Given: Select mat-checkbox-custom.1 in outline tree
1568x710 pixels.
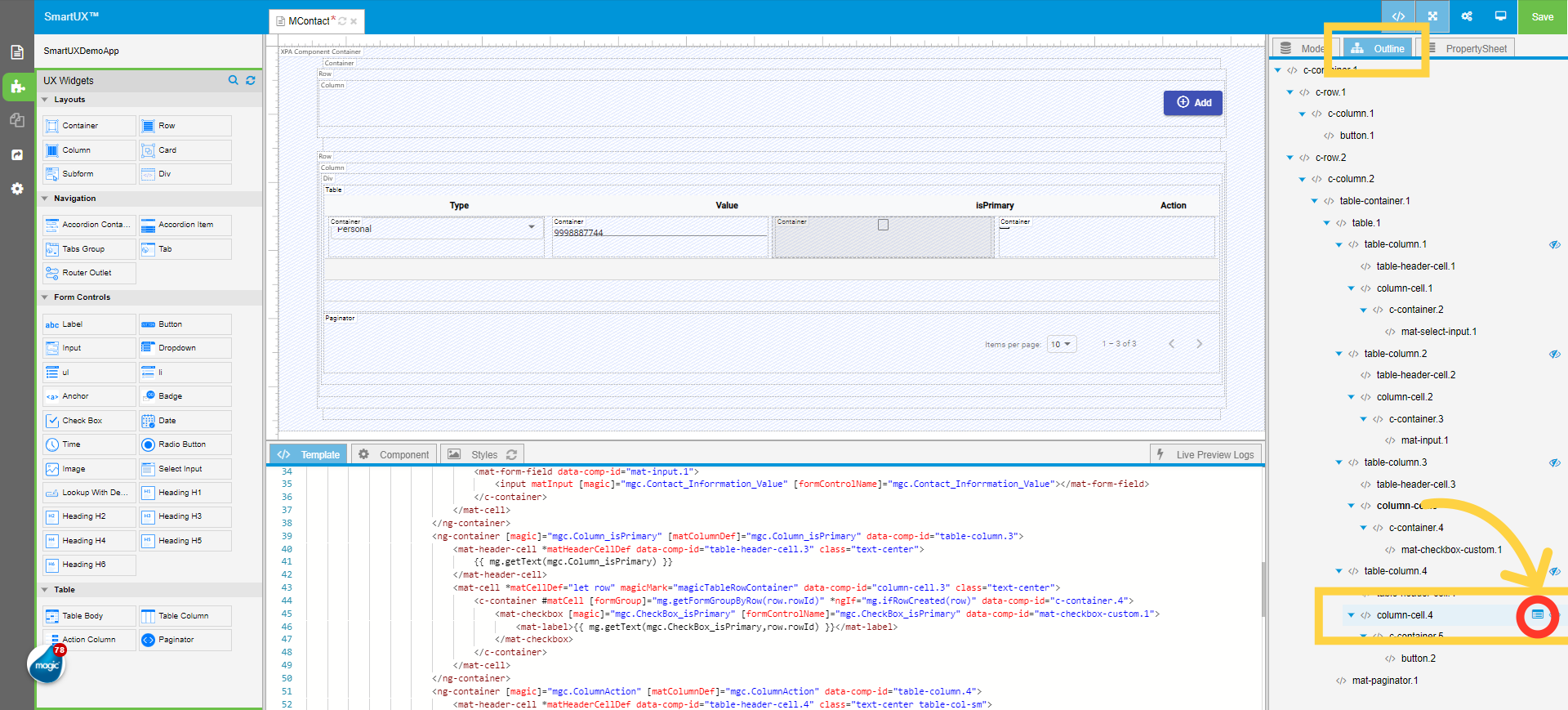Looking at the screenshot, I should click(x=1451, y=550).
